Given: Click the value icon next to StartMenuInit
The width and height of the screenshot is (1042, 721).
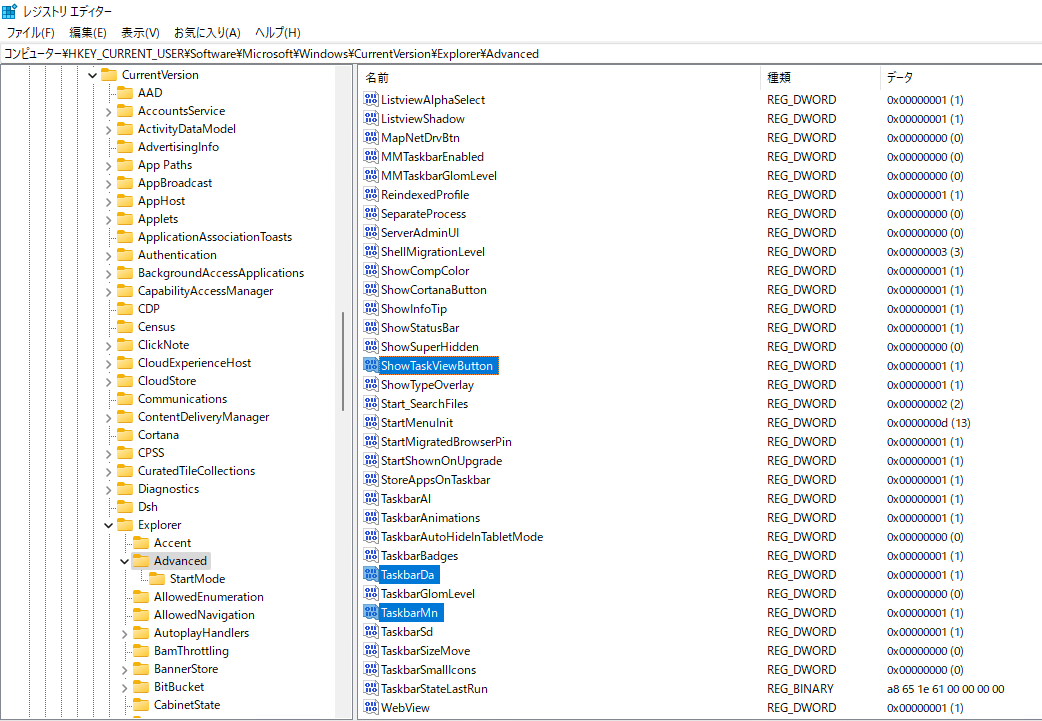Looking at the screenshot, I should pyautogui.click(x=371, y=423).
